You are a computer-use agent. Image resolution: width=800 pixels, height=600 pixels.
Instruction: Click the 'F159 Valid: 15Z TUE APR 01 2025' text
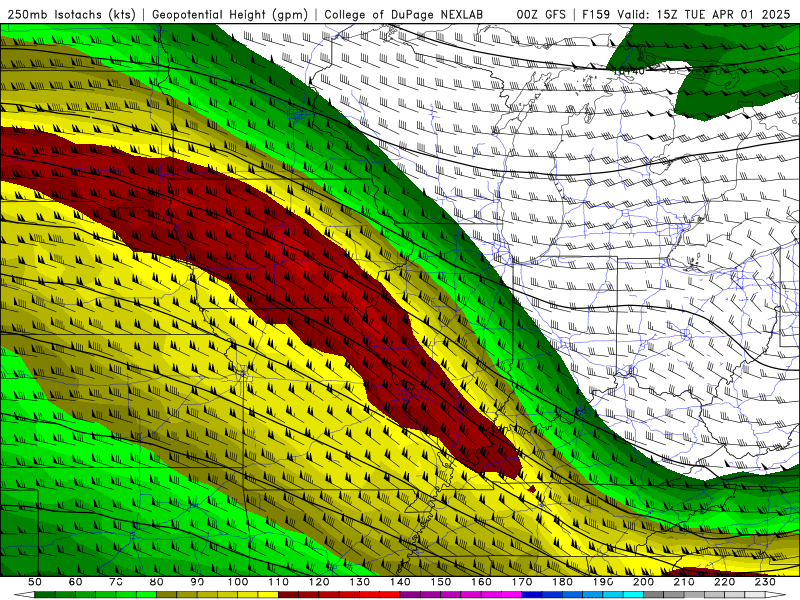coord(686,14)
